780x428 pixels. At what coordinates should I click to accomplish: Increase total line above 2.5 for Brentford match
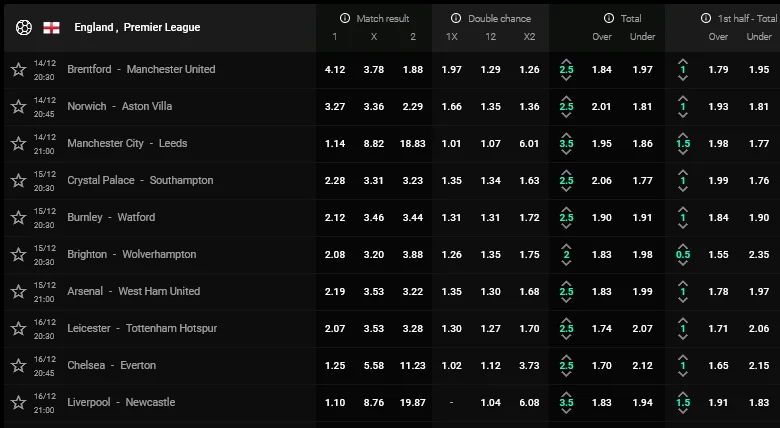[567, 59]
